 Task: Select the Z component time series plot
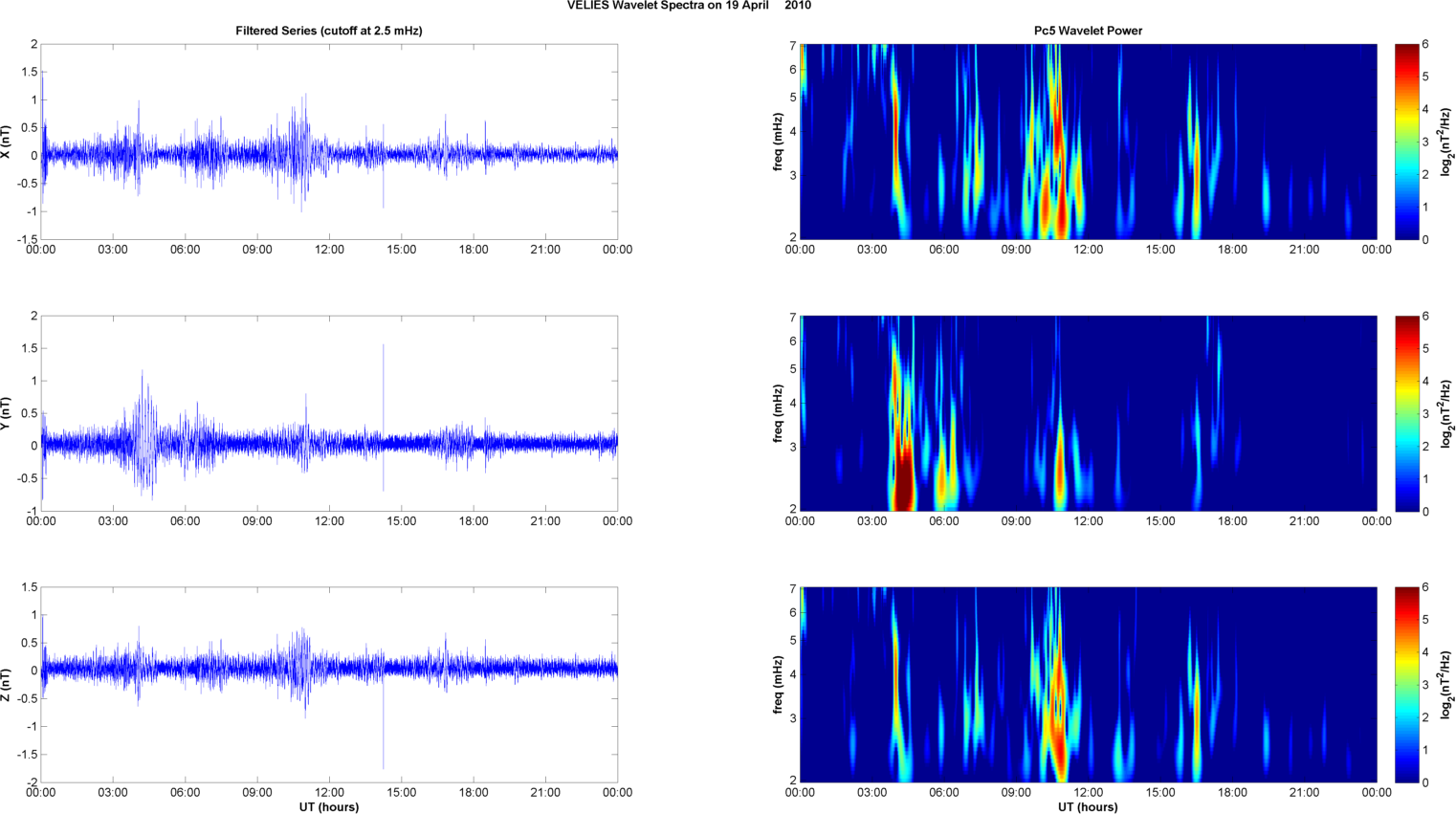[x=329, y=685]
